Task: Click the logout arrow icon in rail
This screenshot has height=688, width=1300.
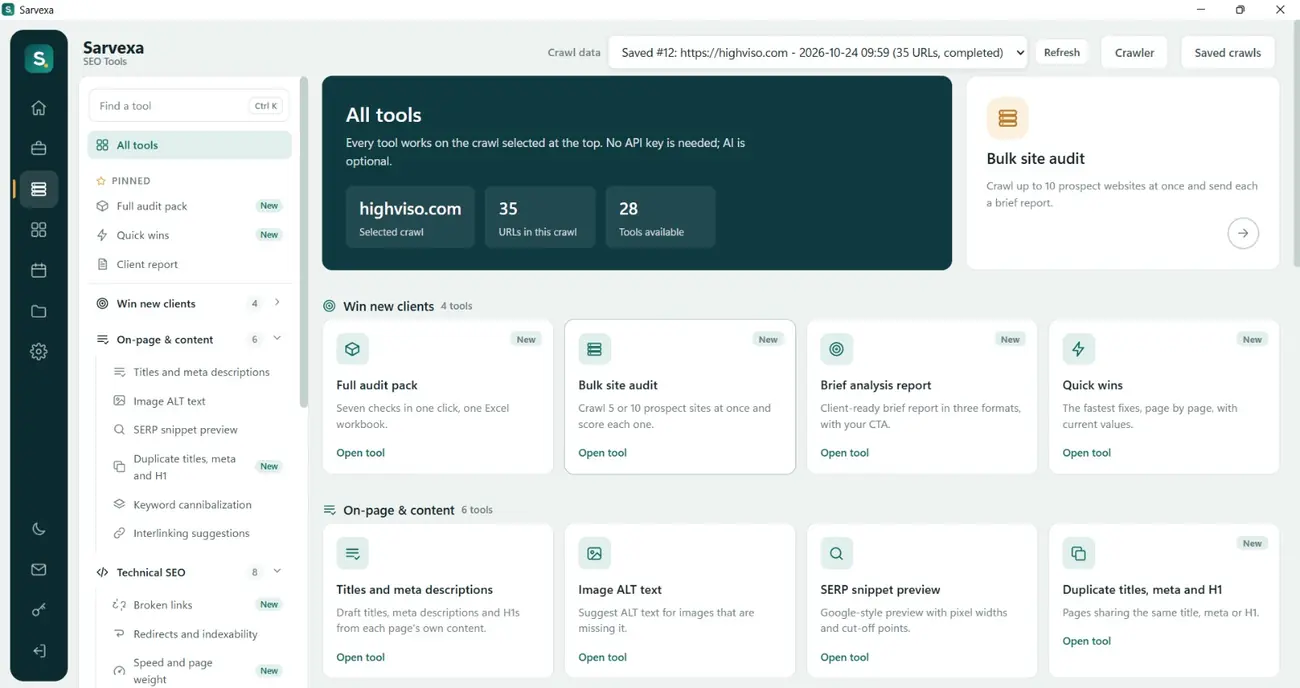Action: [39, 651]
